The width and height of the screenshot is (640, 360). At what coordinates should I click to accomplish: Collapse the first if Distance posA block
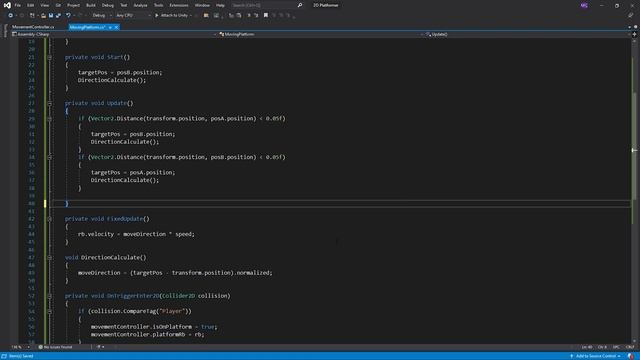[50, 119]
